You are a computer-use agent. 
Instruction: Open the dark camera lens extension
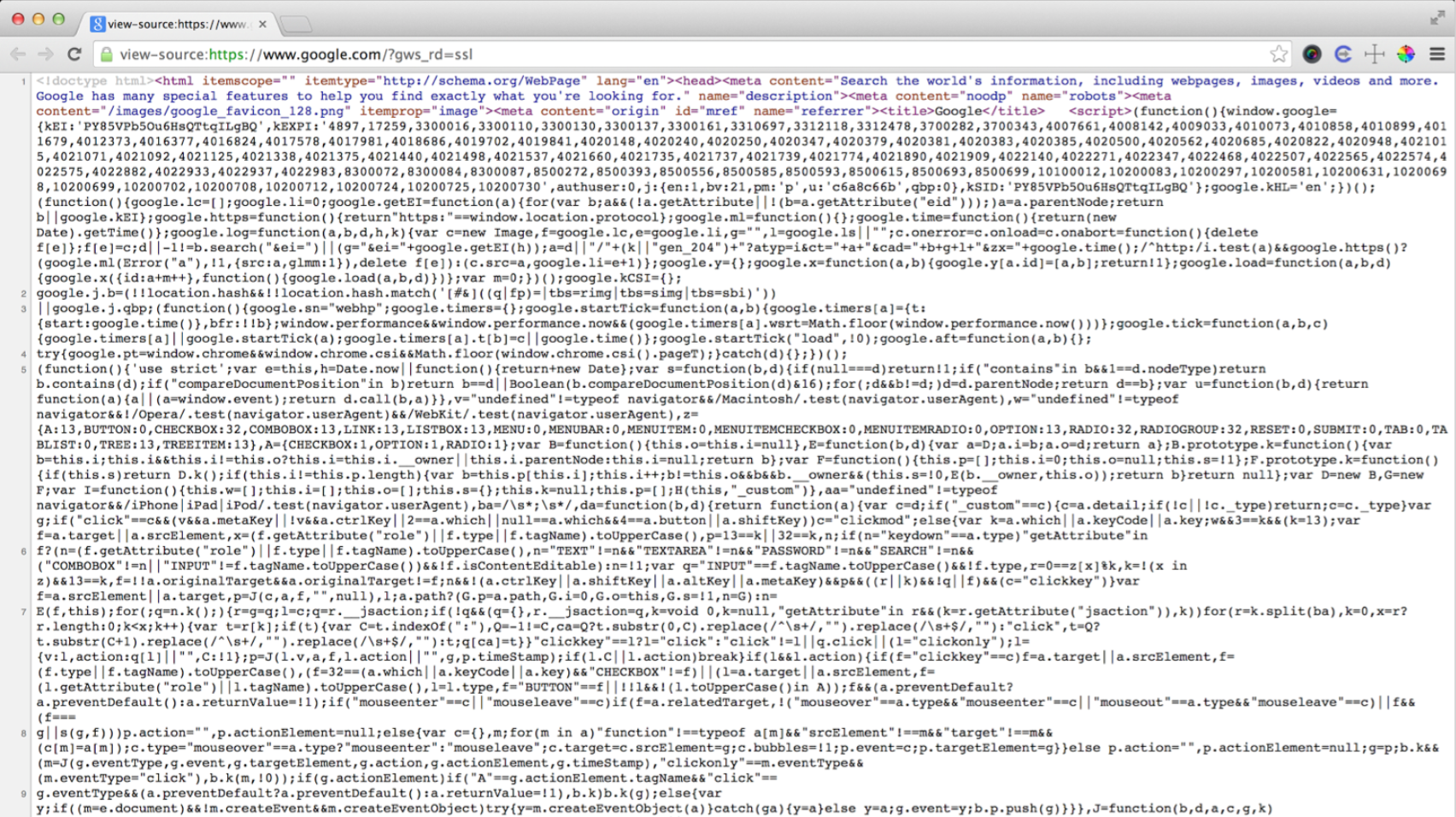[1312, 55]
